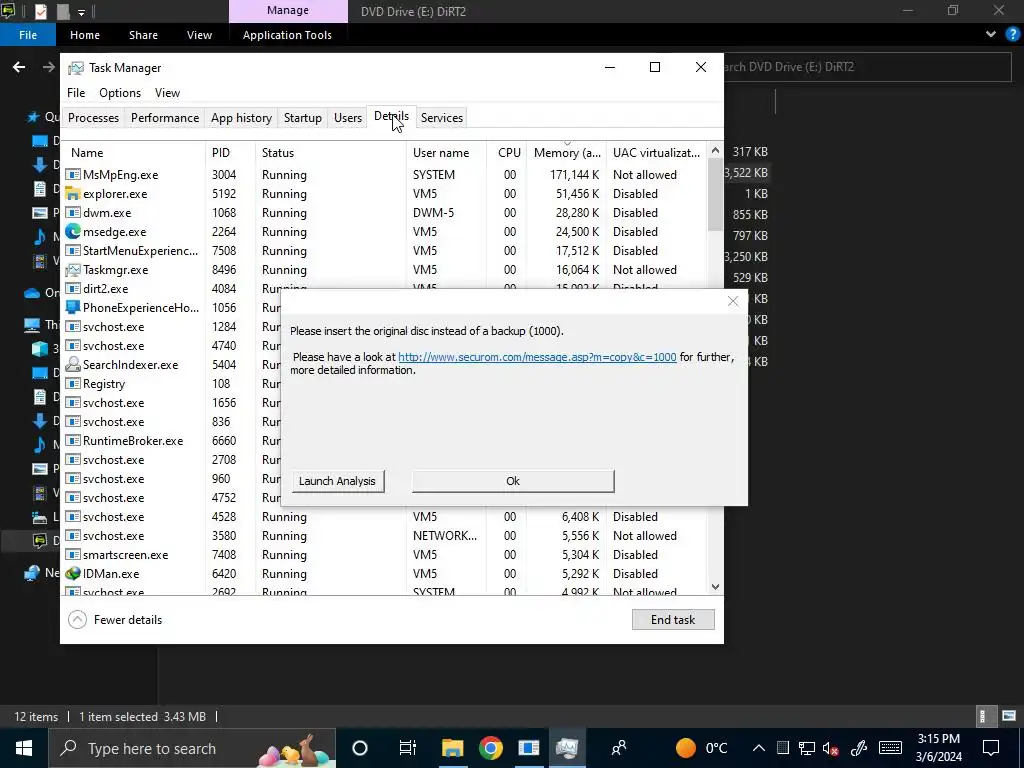The width and height of the screenshot is (1024, 768).
Task: Open the notification center icon
Action: click(991, 748)
